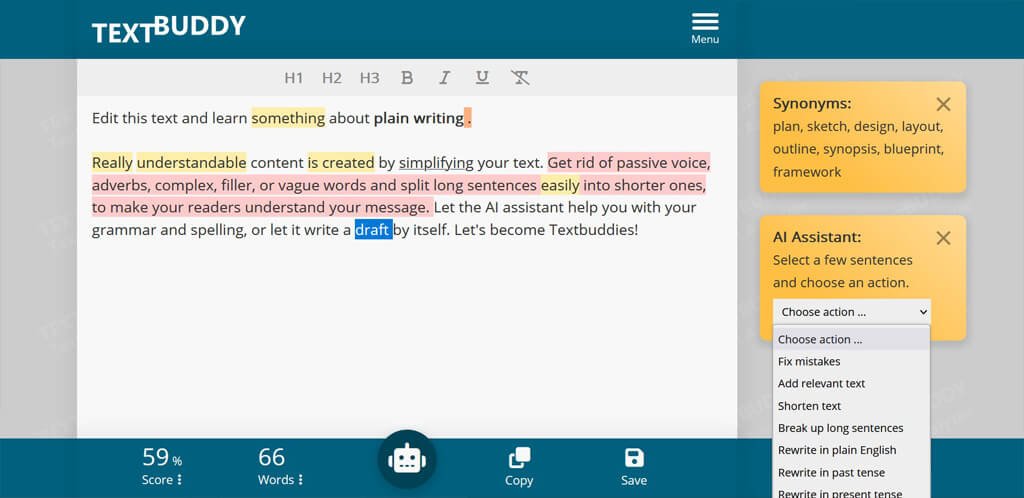Expand the Score details dots
Image resolution: width=1024 pixels, height=498 pixels.
click(180, 480)
